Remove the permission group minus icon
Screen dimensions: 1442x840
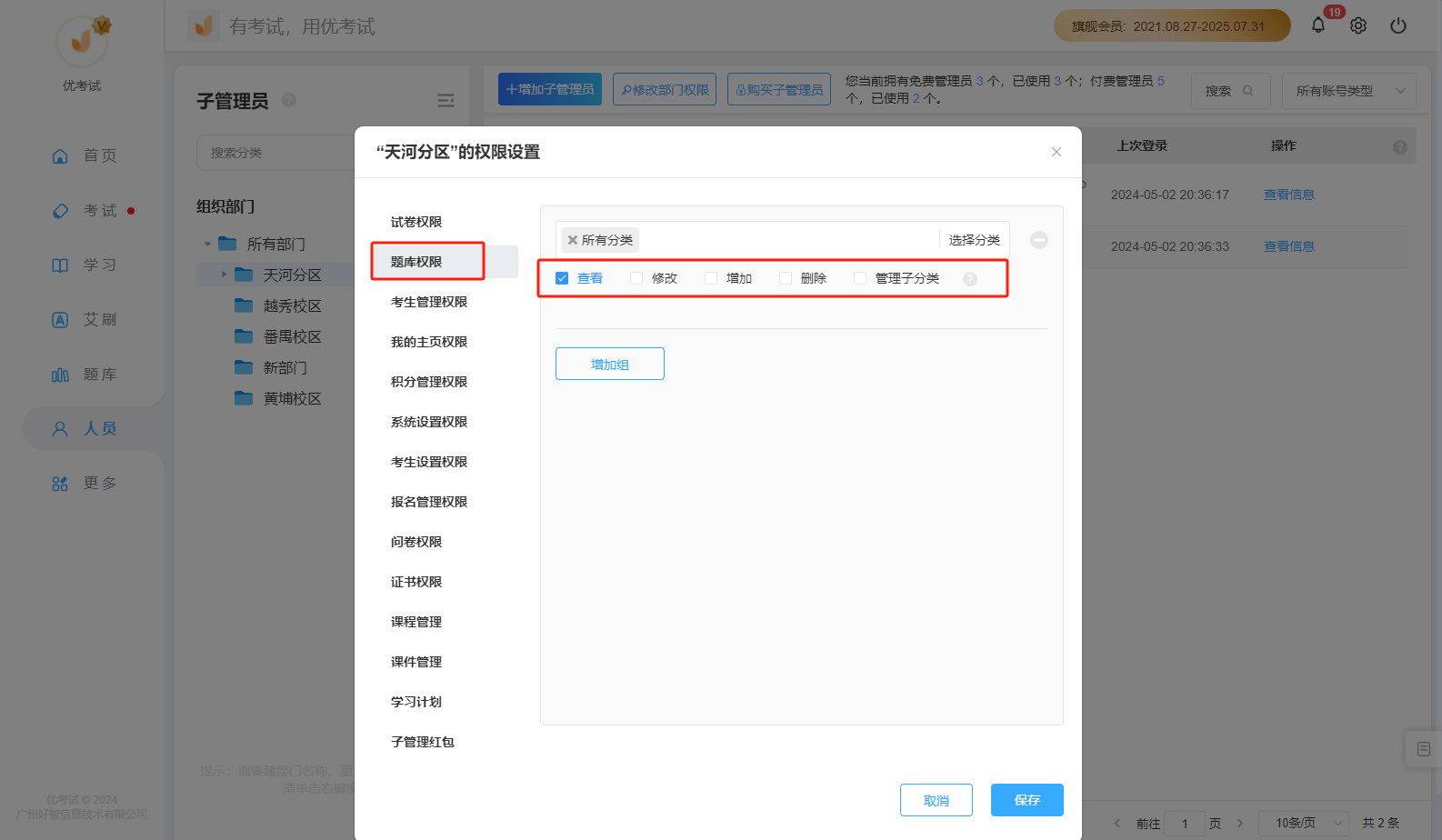pos(1039,240)
